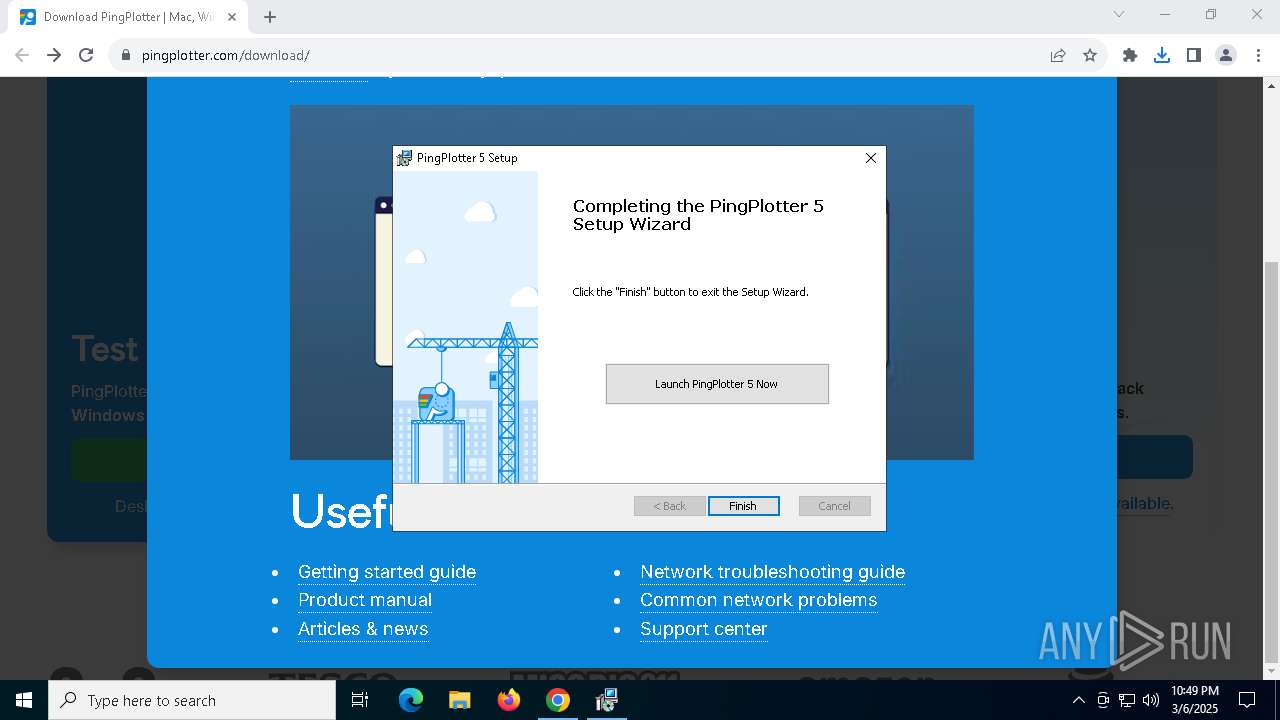Screen dimensions: 1280x720
Task: Open Common network problems link
Action: pyautogui.click(x=758, y=600)
